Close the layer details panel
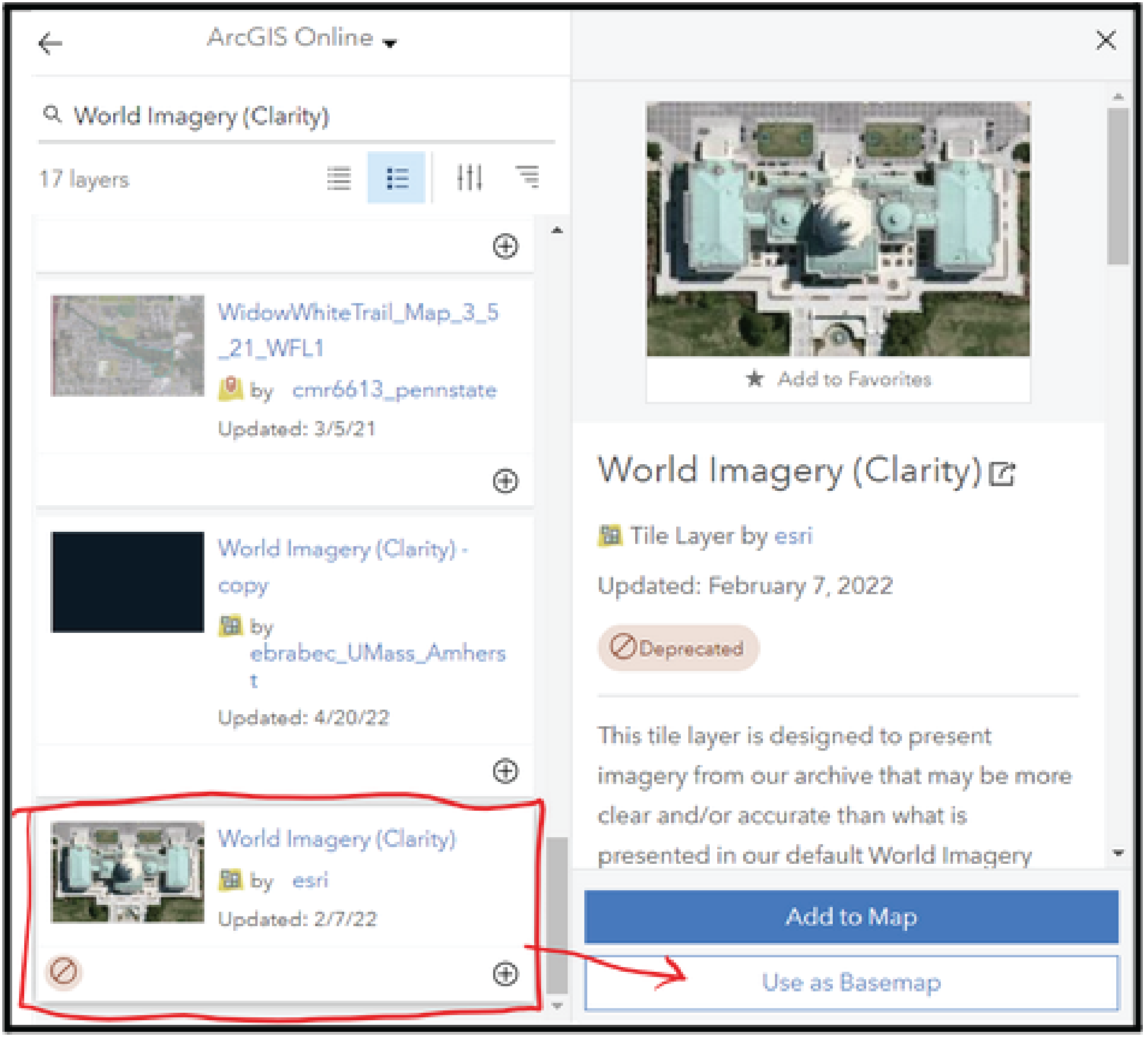This screenshot has height=1037, width=1148. [1106, 40]
